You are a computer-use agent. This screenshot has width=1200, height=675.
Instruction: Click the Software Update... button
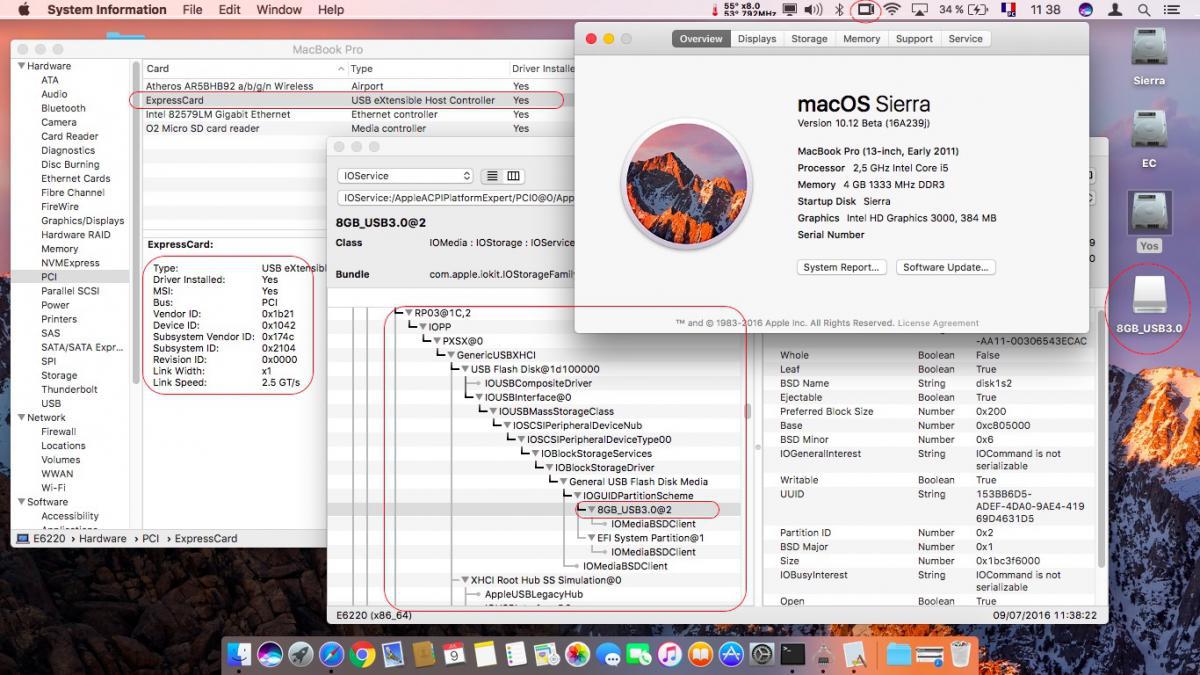(x=945, y=267)
